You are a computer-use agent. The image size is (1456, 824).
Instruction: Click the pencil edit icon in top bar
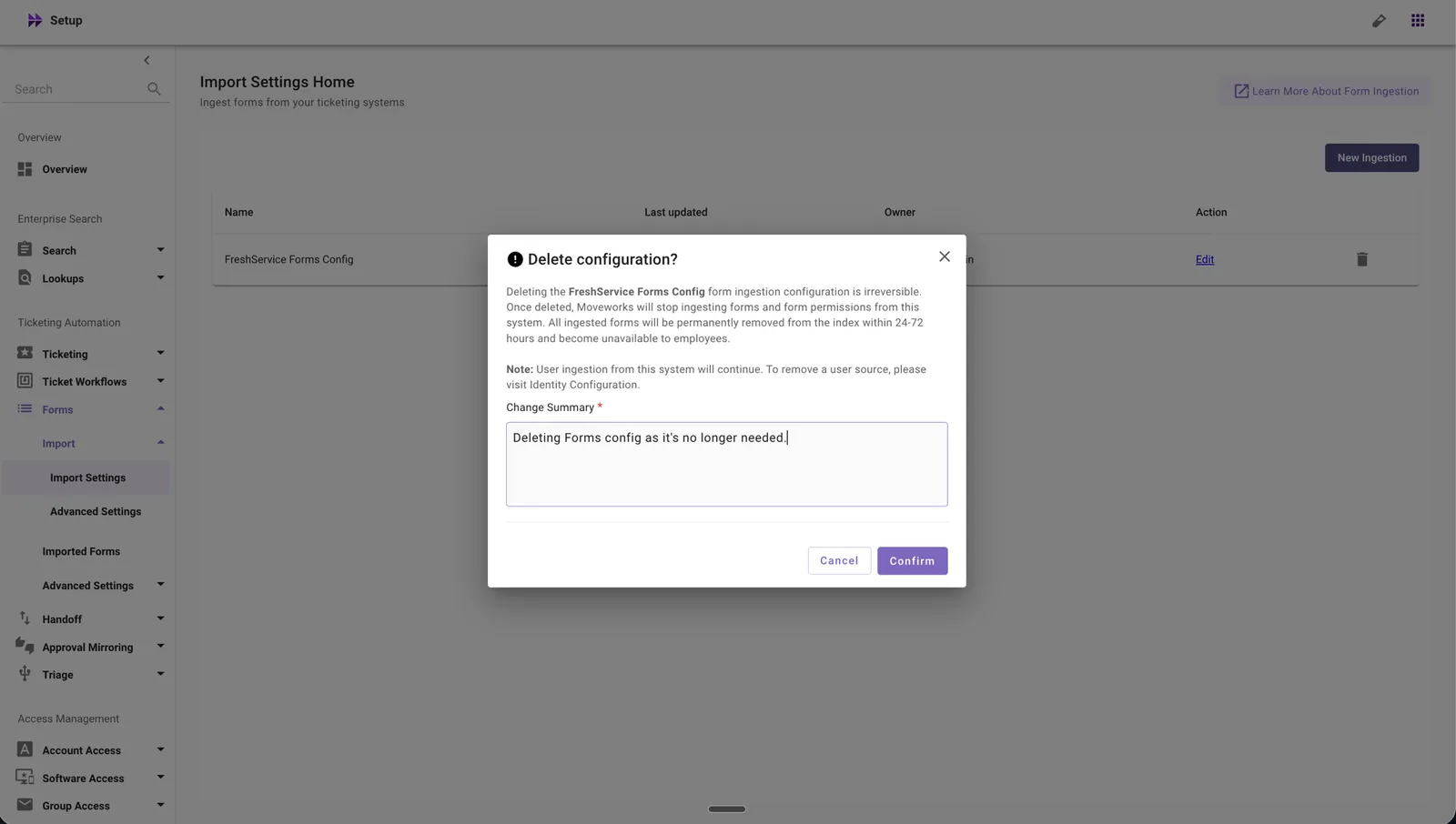(x=1379, y=20)
